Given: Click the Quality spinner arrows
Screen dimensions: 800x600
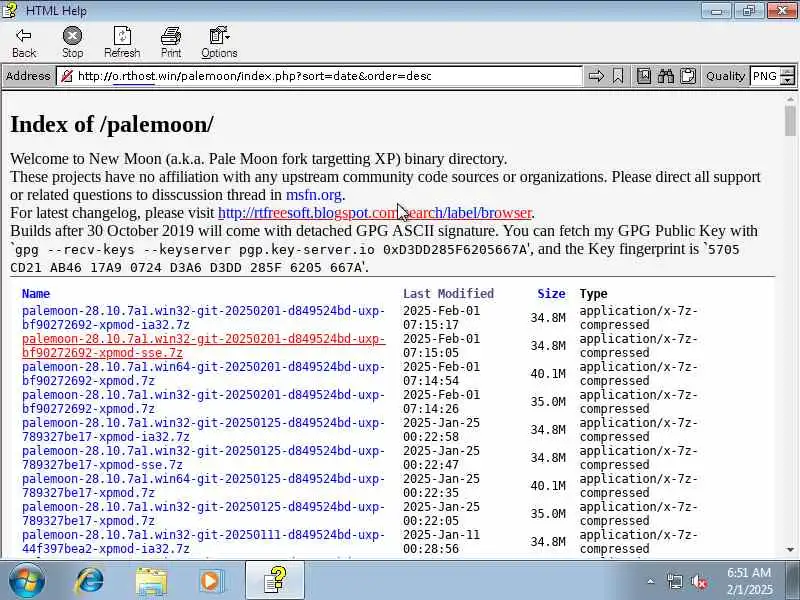Looking at the screenshot, I should click(x=788, y=76).
